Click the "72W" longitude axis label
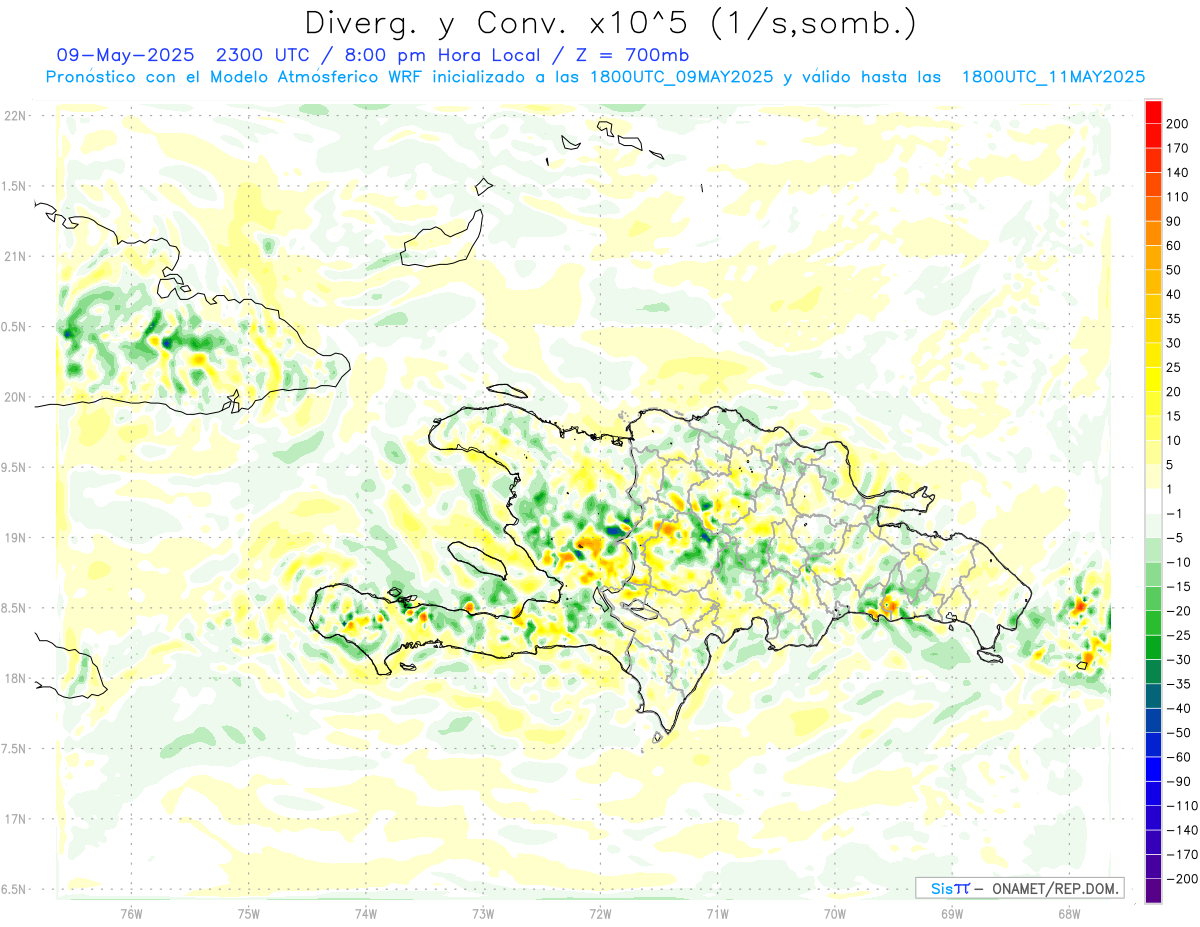The image size is (1200, 927). coord(600,913)
